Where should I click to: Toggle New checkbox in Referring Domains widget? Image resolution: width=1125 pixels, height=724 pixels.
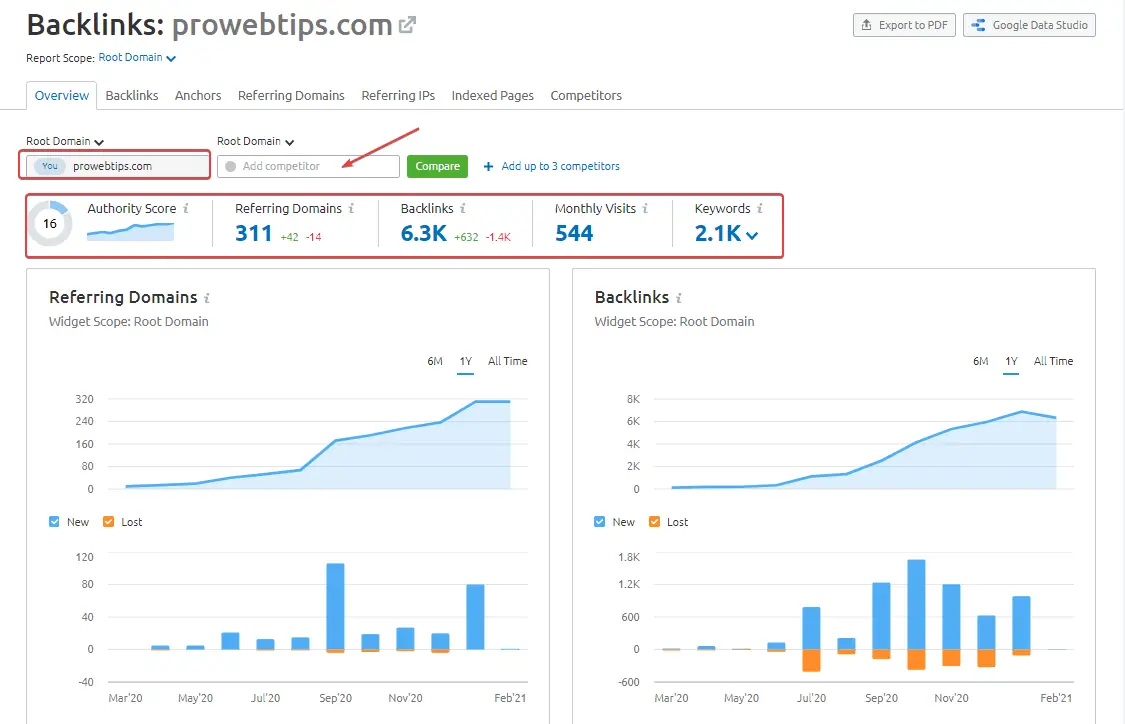[55, 522]
